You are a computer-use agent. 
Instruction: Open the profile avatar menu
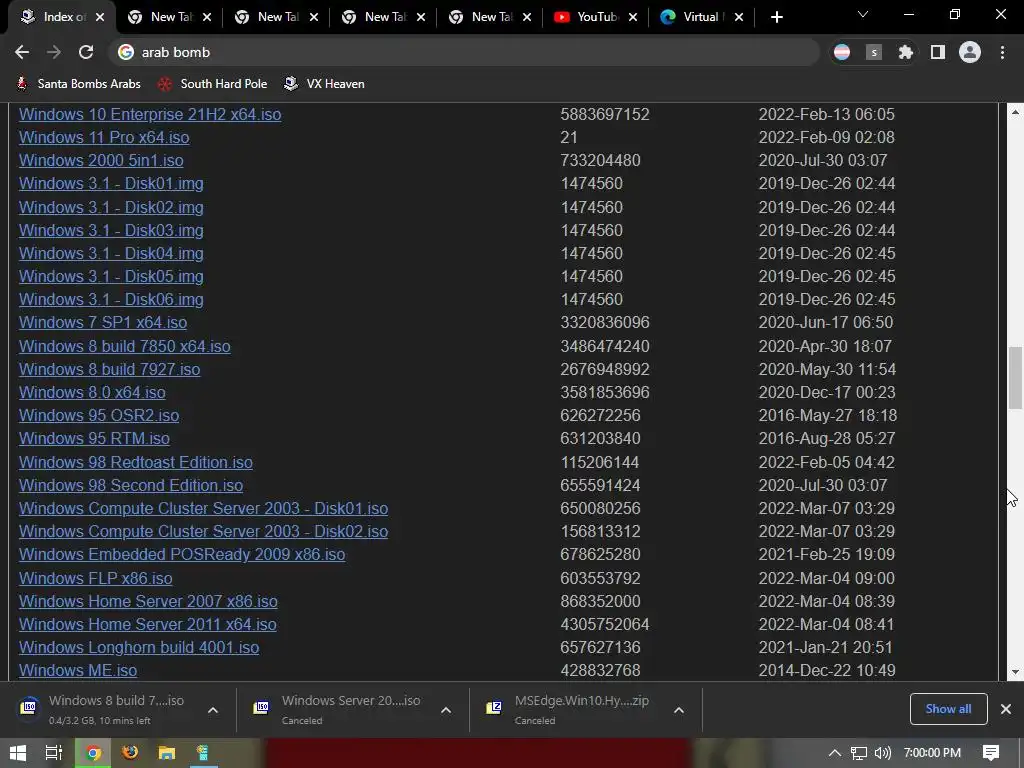point(970,52)
